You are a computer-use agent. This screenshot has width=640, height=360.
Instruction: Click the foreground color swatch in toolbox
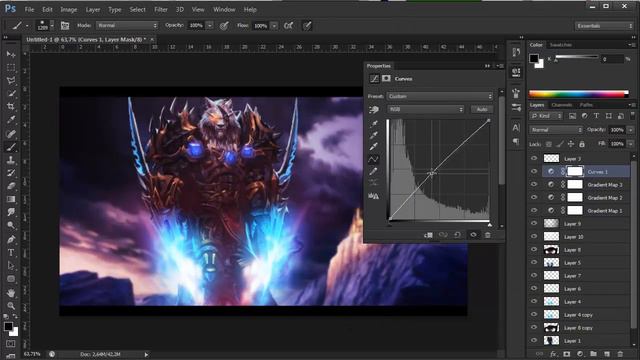tap(8, 326)
